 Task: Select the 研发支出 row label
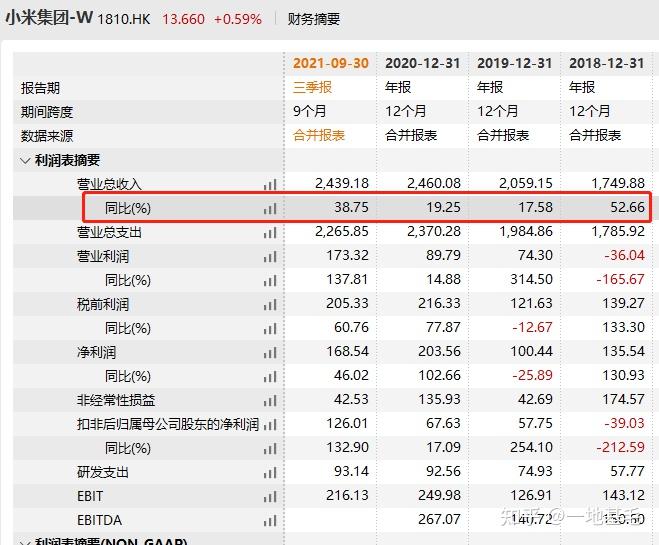(103, 472)
